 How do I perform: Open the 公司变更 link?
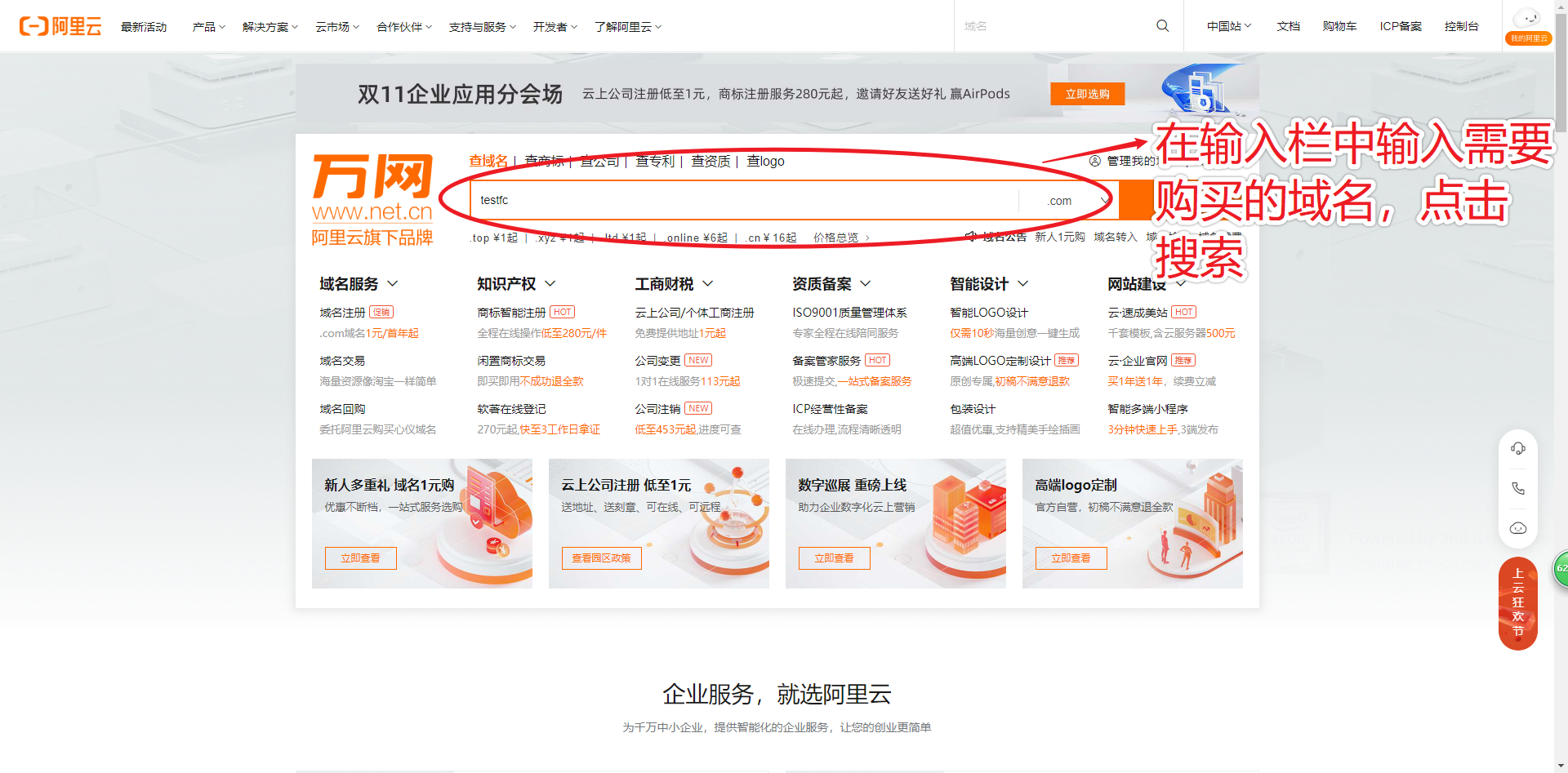tap(657, 361)
